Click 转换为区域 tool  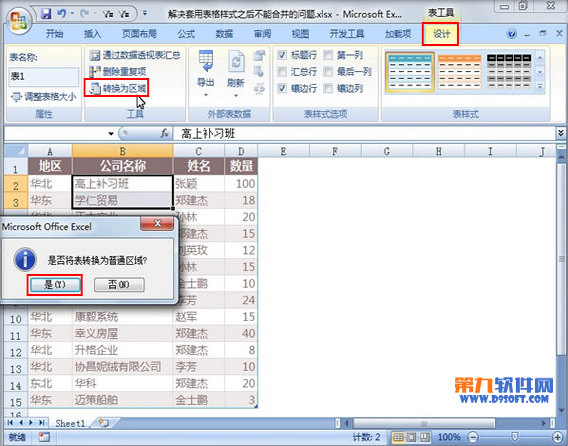[x=118, y=88]
